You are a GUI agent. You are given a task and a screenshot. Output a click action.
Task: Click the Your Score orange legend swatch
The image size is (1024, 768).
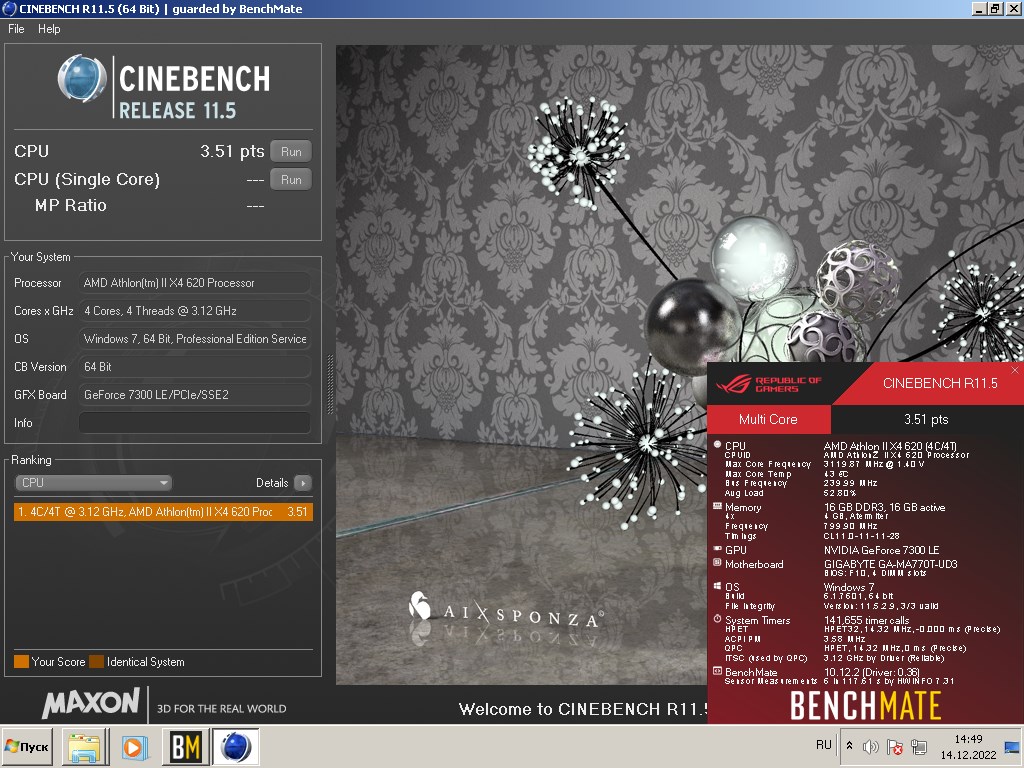pyautogui.click(x=22, y=662)
